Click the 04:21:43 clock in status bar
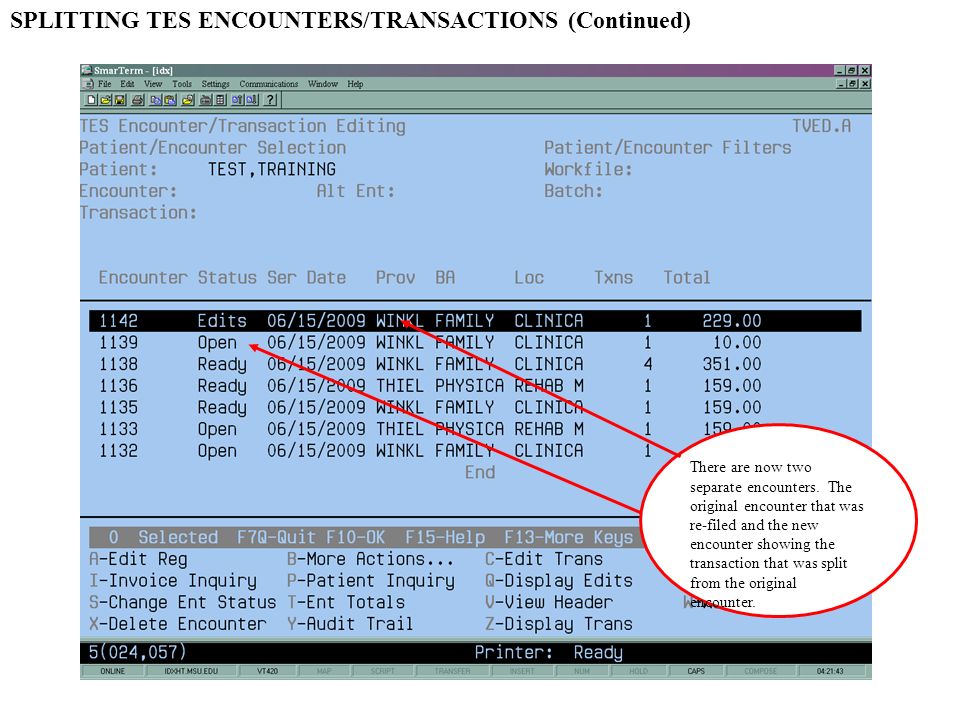This screenshot has width=960, height=720. point(830,671)
